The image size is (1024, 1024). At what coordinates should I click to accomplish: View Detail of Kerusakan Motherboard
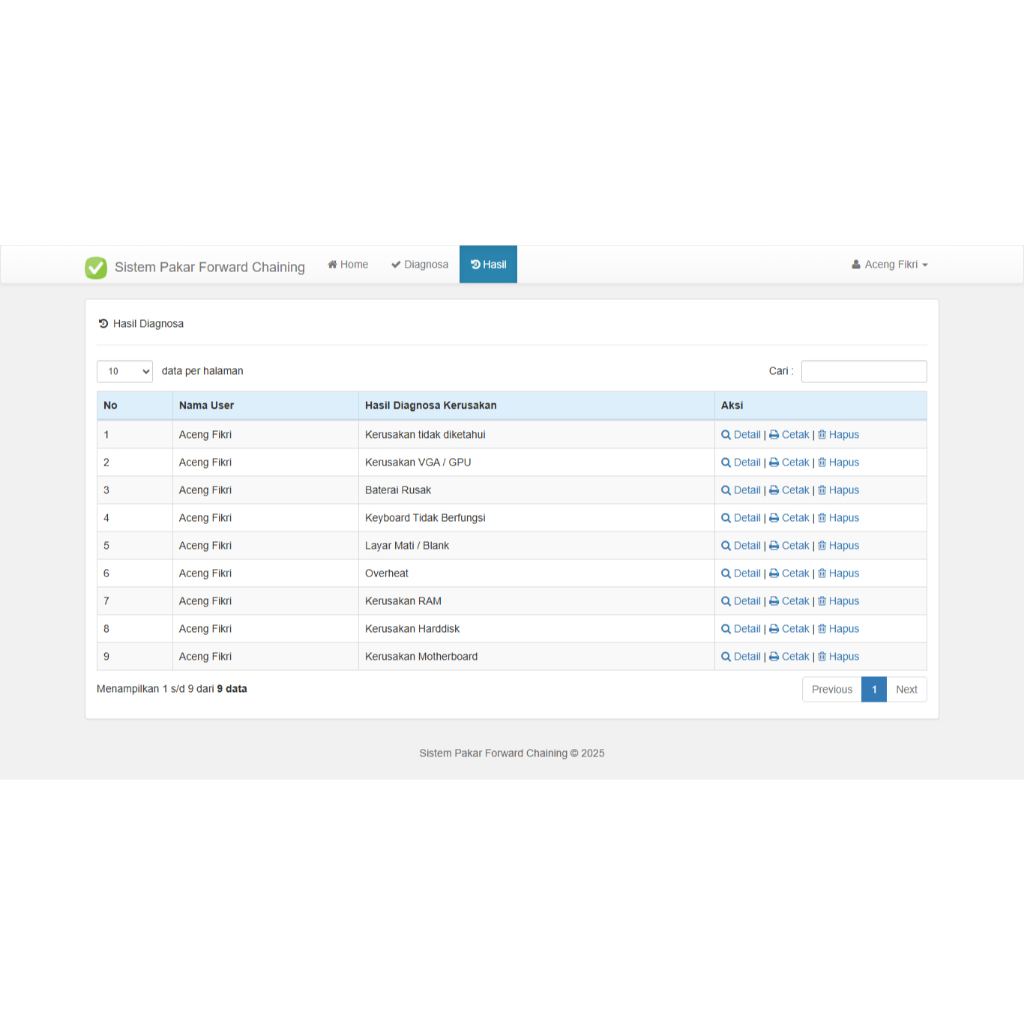[x=741, y=657]
